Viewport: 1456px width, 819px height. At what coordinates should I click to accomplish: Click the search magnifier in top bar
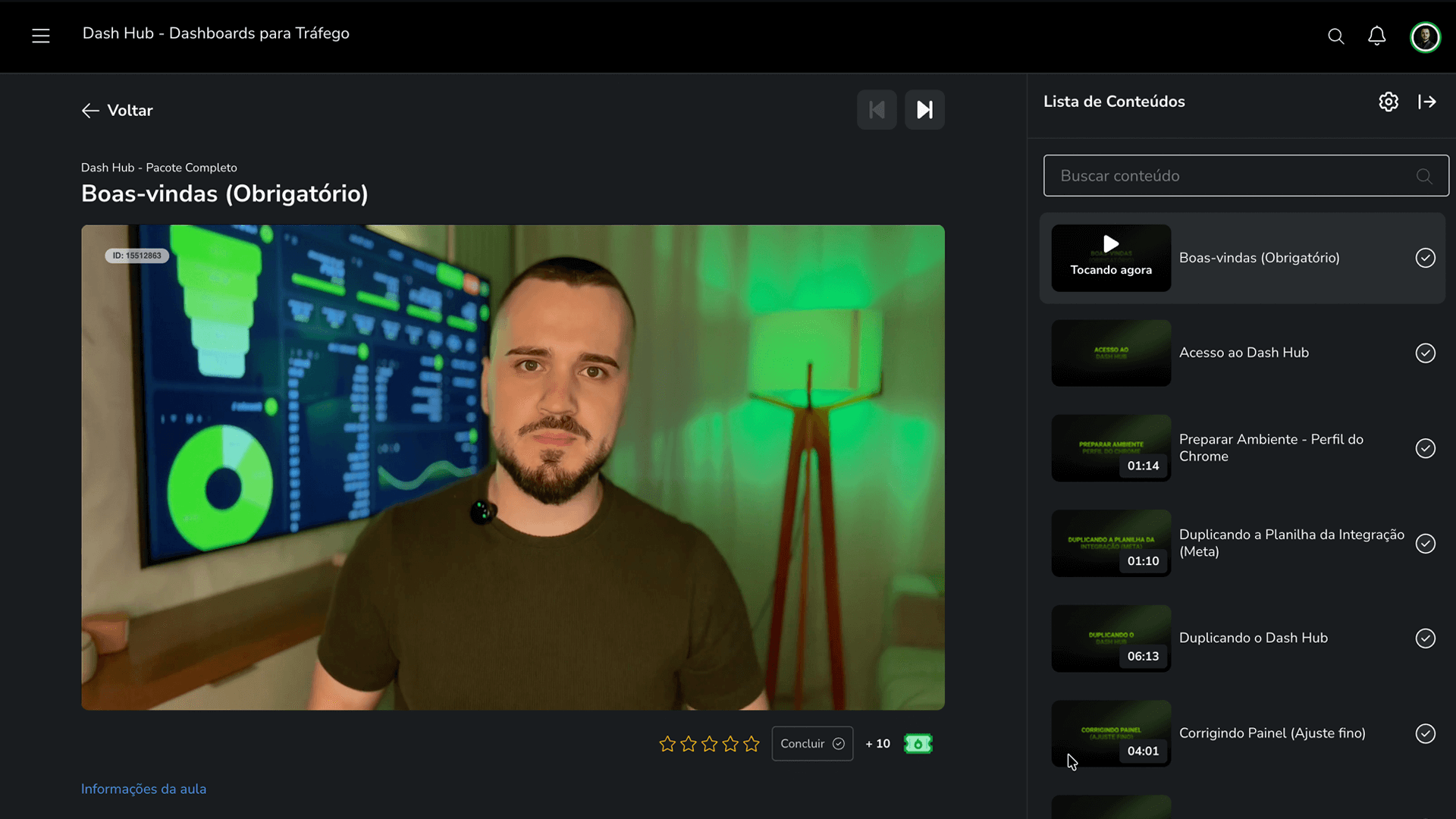pyautogui.click(x=1335, y=36)
